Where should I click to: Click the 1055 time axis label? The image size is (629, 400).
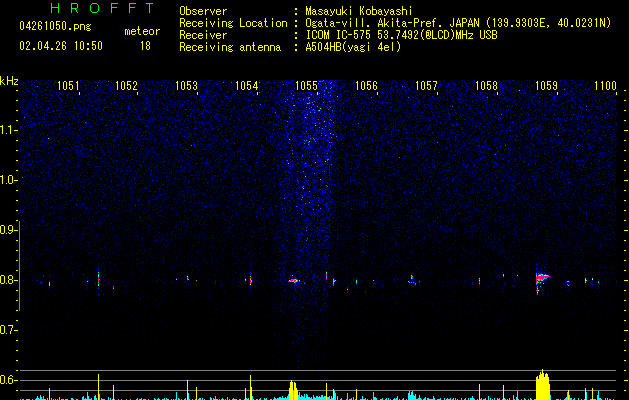306,85
